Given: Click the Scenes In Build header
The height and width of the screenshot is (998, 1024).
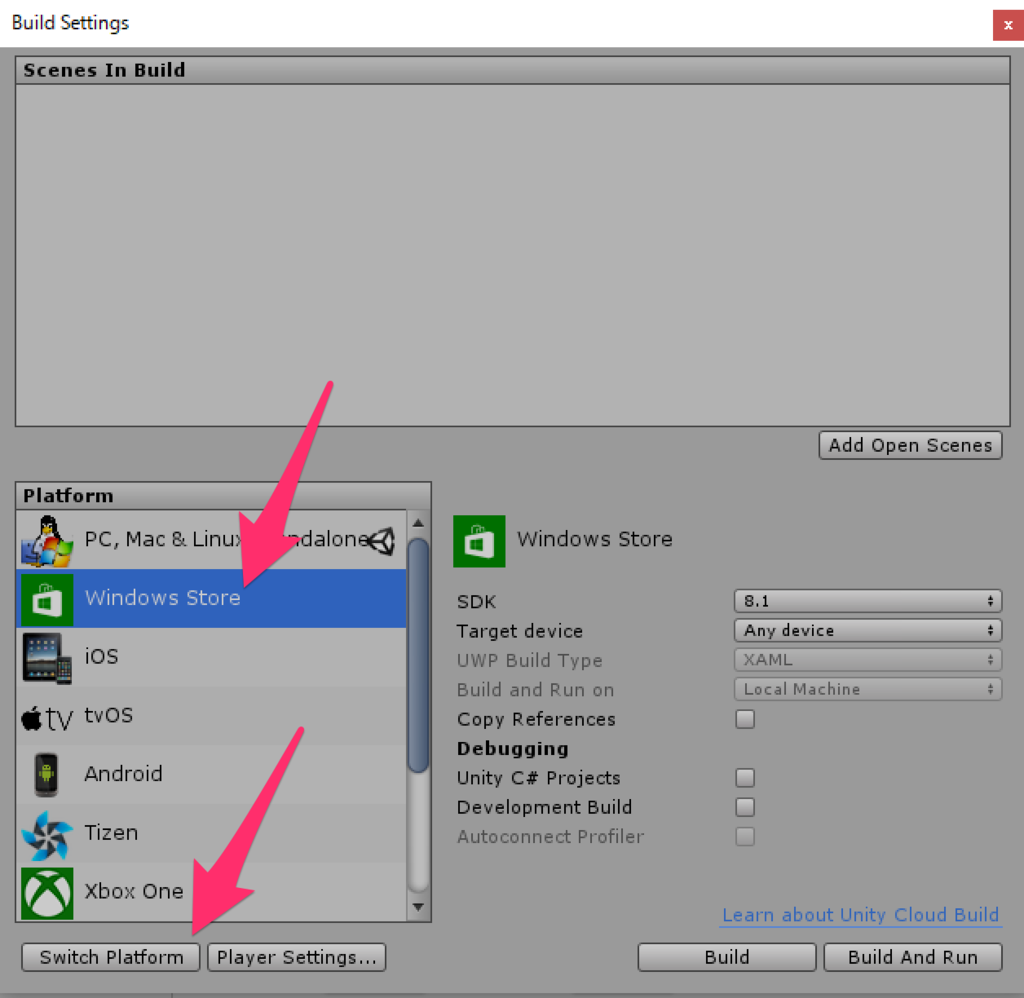Looking at the screenshot, I should point(513,70).
